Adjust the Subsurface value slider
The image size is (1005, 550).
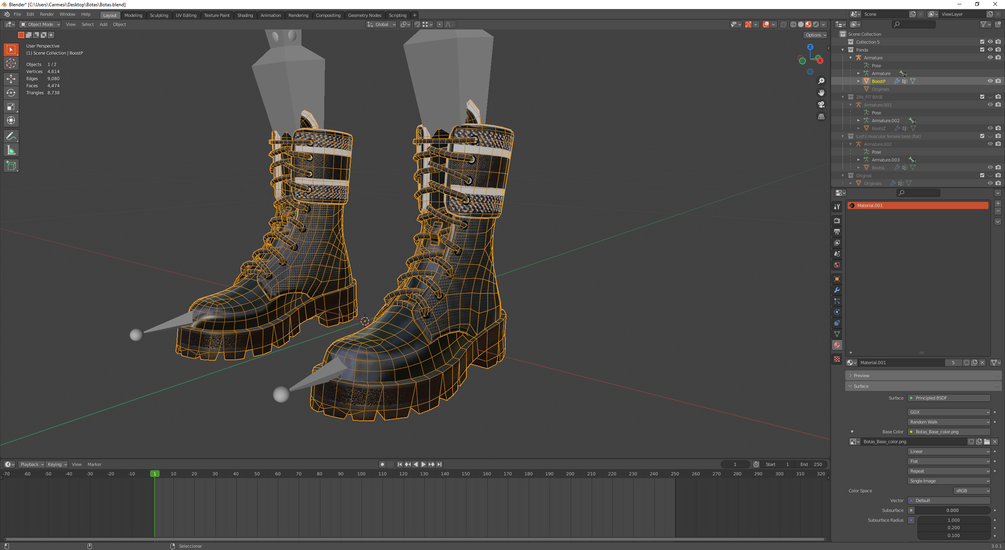click(953, 510)
